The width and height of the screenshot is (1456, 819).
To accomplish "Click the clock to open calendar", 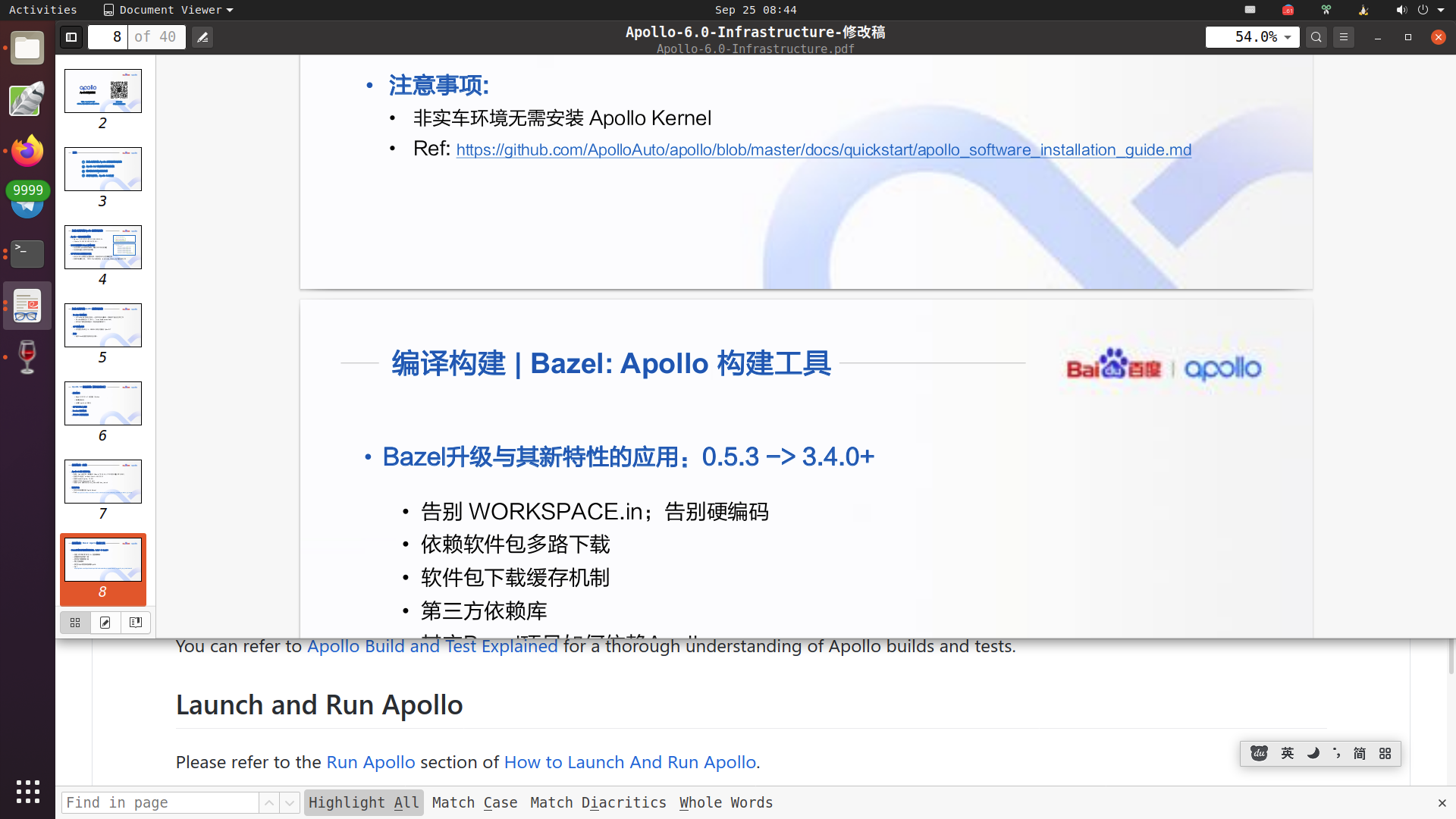I will click(755, 10).
